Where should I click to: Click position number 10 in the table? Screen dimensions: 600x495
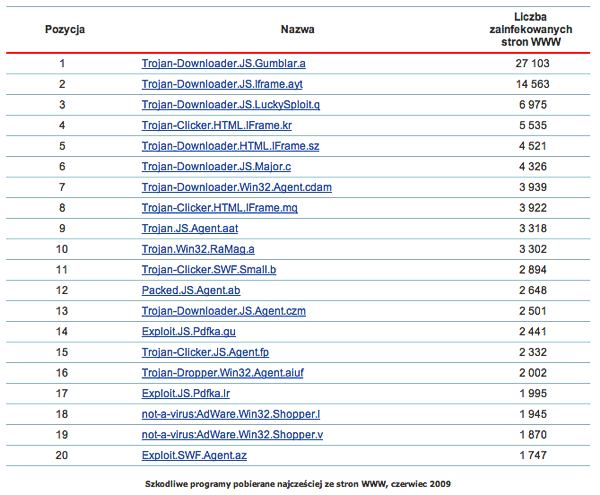(x=62, y=249)
